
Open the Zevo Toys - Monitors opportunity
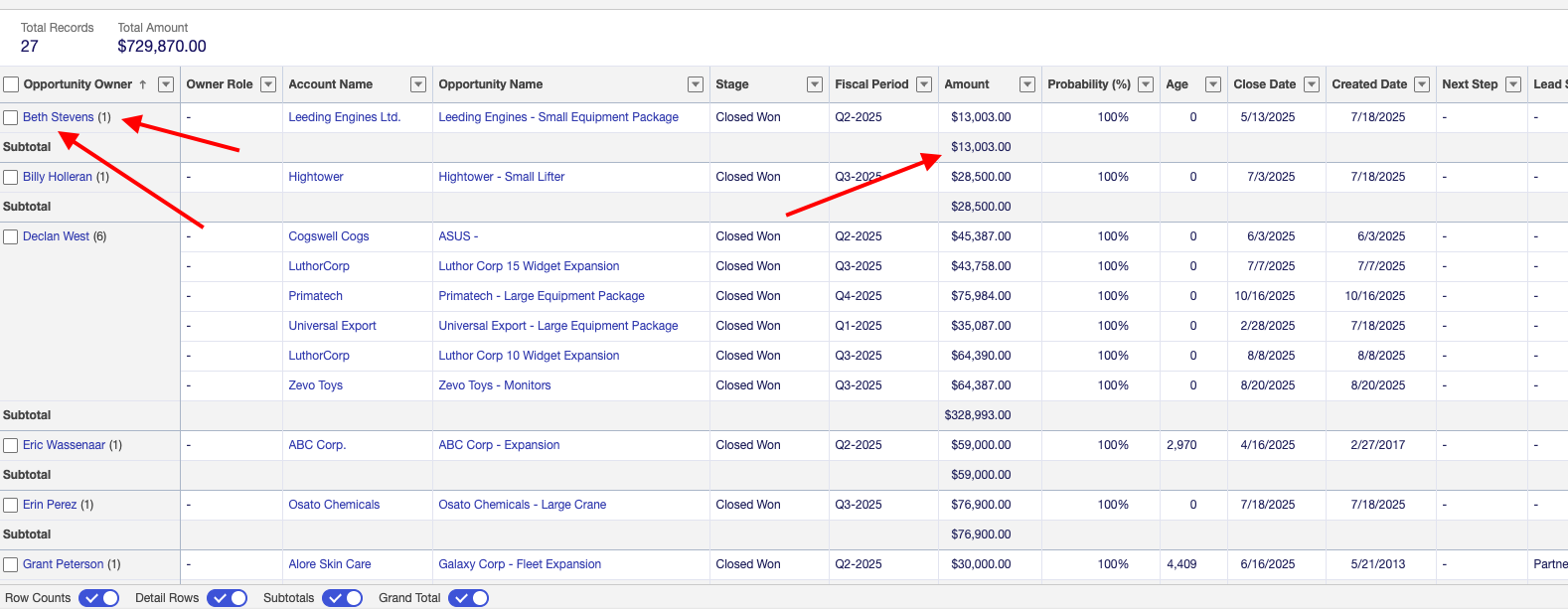pyautogui.click(x=495, y=385)
